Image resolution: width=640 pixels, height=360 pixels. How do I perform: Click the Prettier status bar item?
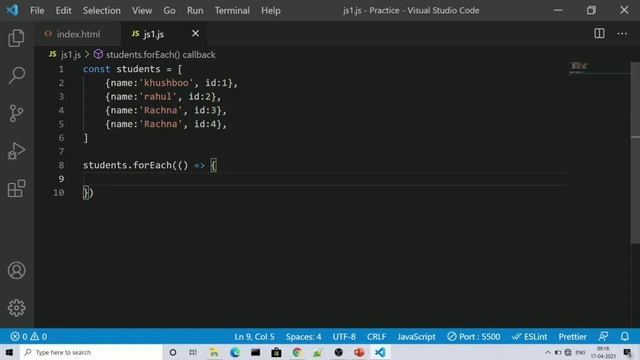click(x=573, y=336)
